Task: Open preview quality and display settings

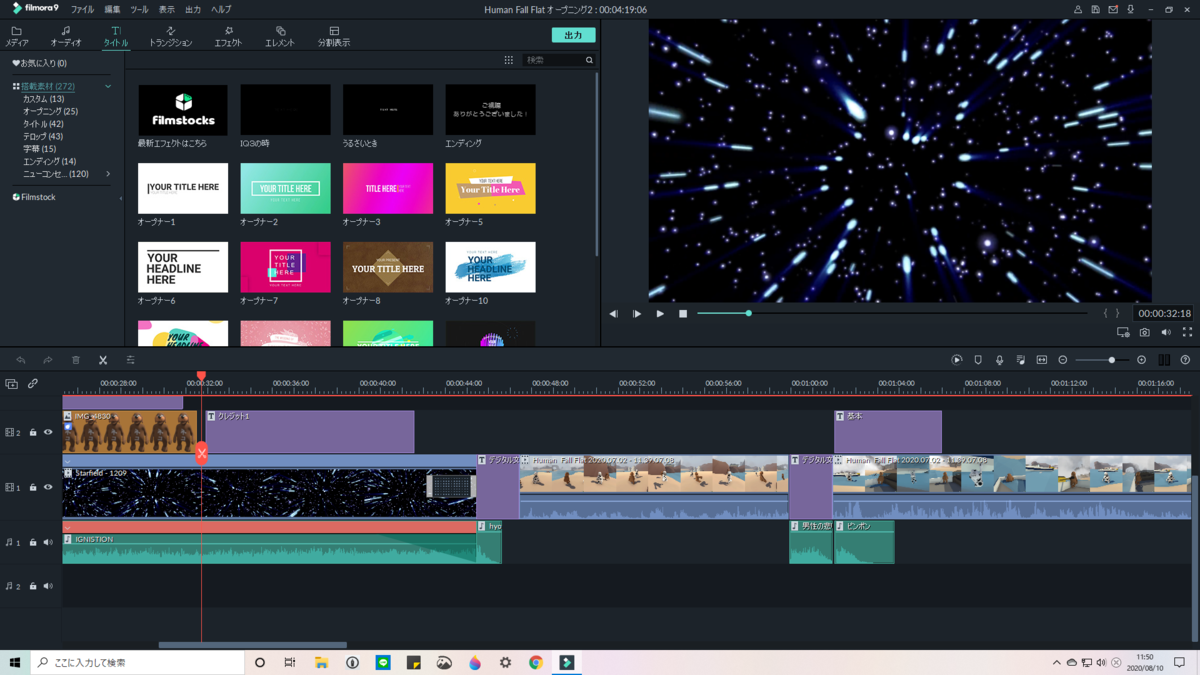Action: [1123, 333]
